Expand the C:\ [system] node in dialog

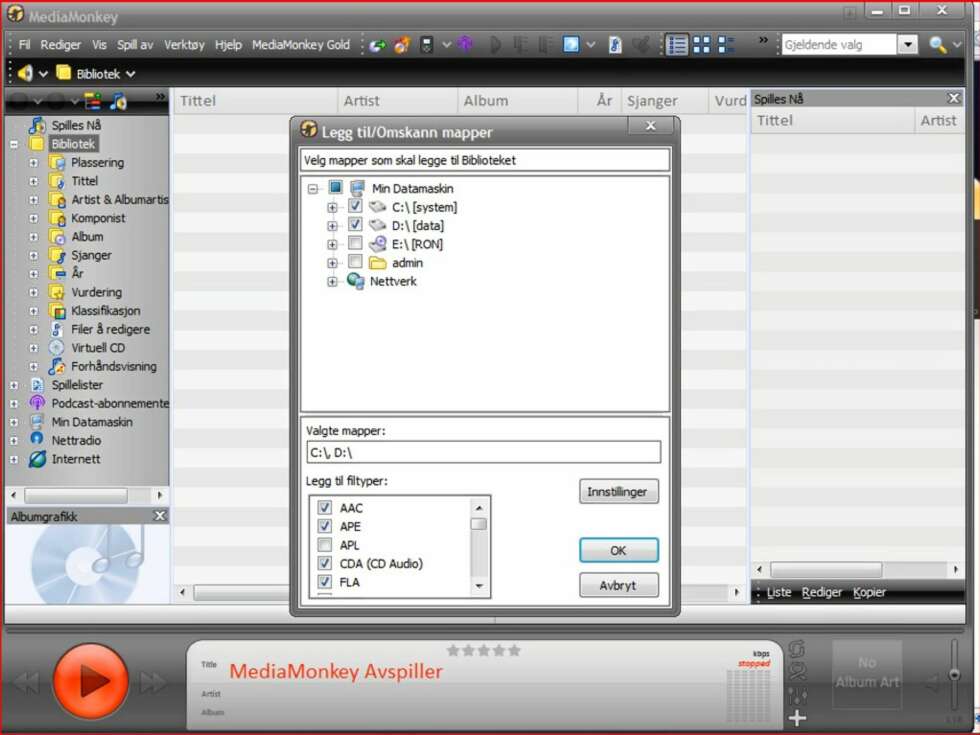coord(332,208)
